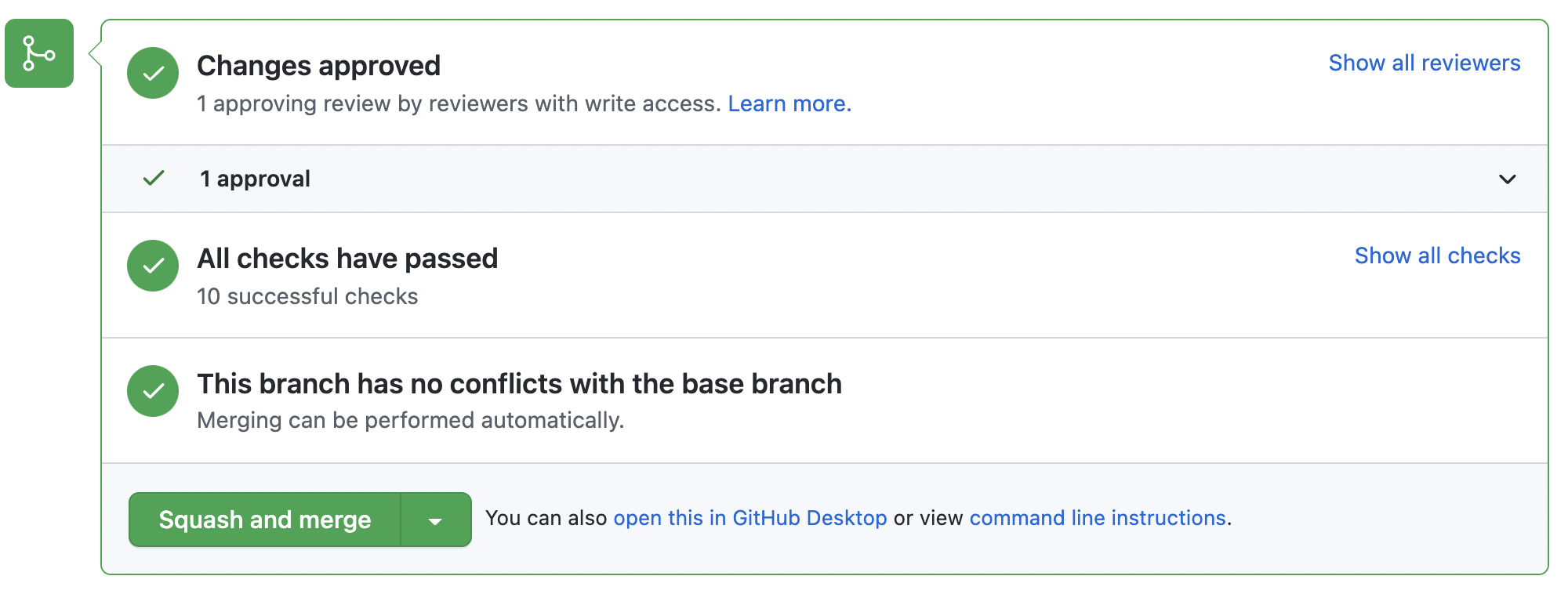Click open this in GitHub Desktop link

click(x=750, y=518)
